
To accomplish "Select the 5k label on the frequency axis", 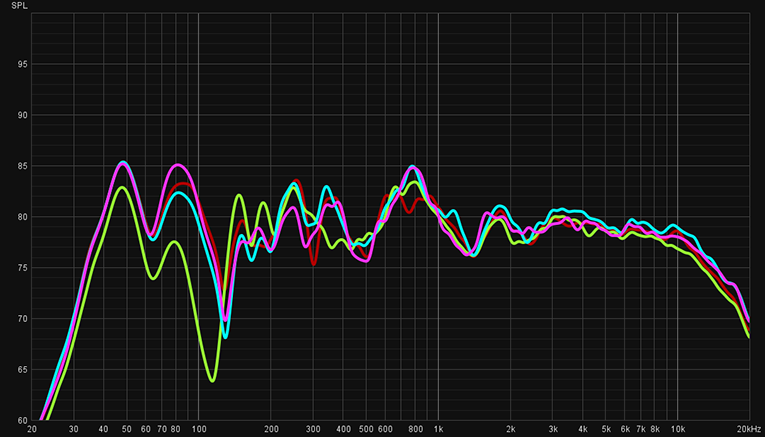I will 606,429.
